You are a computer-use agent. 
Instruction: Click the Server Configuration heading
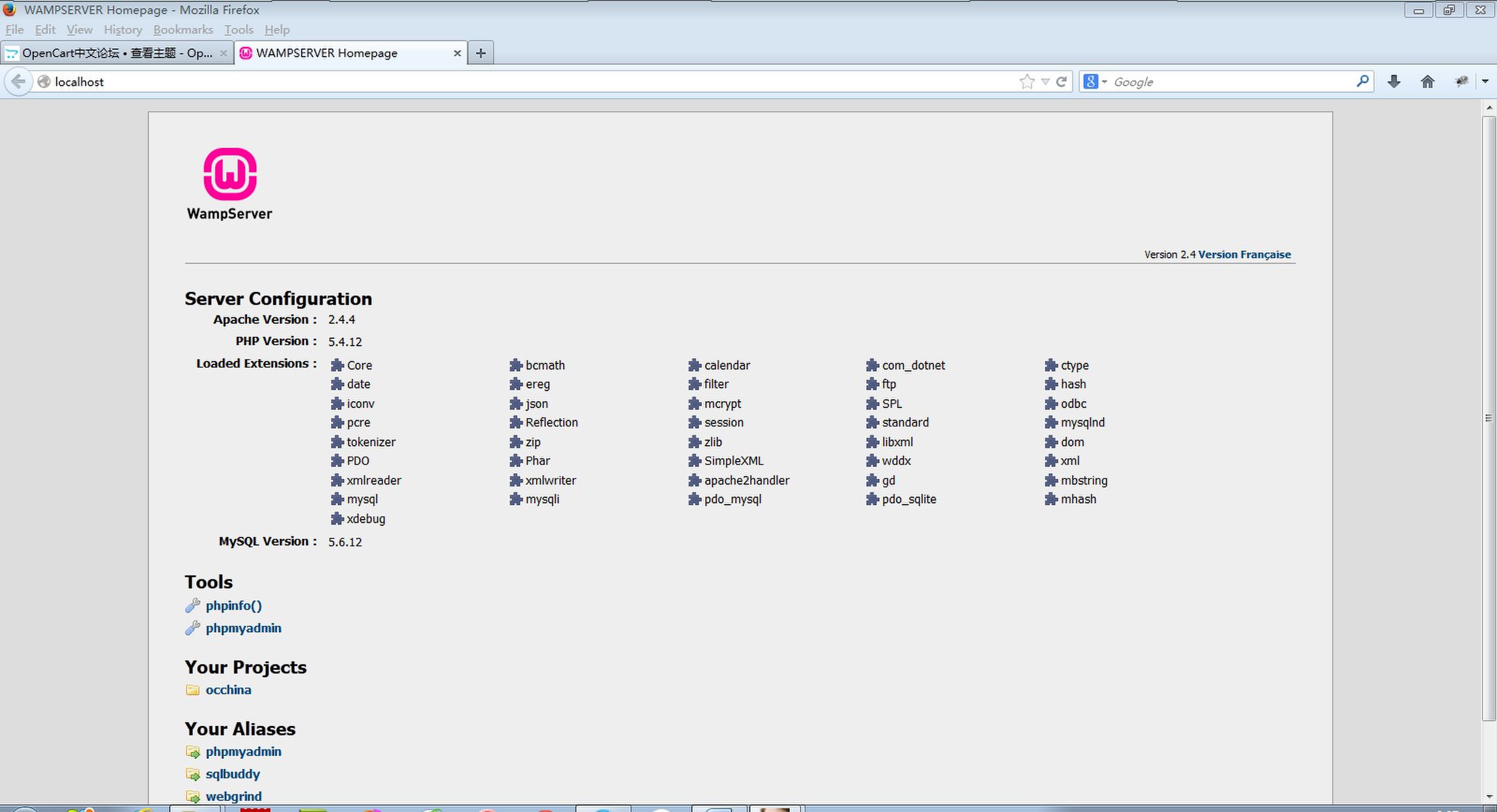click(x=278, y=299)
